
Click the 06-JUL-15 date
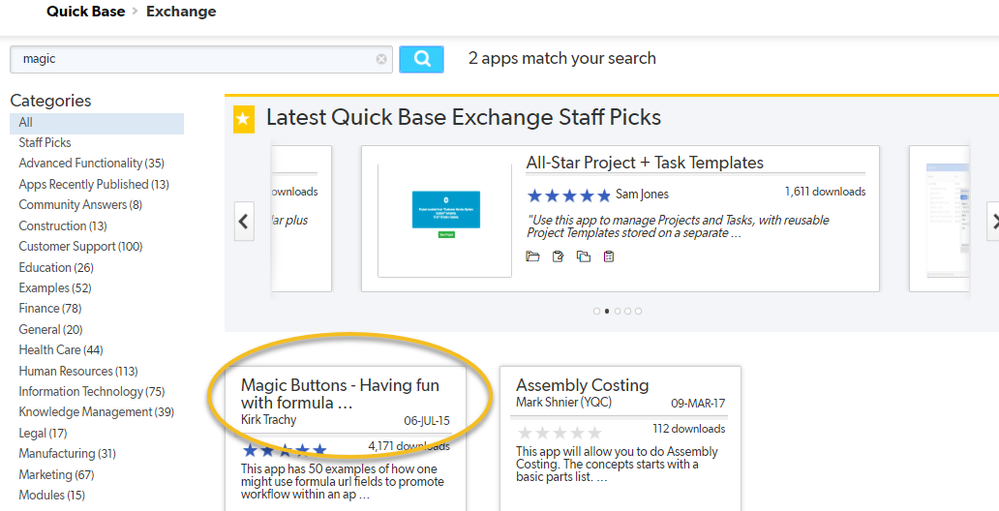point(427,421)
